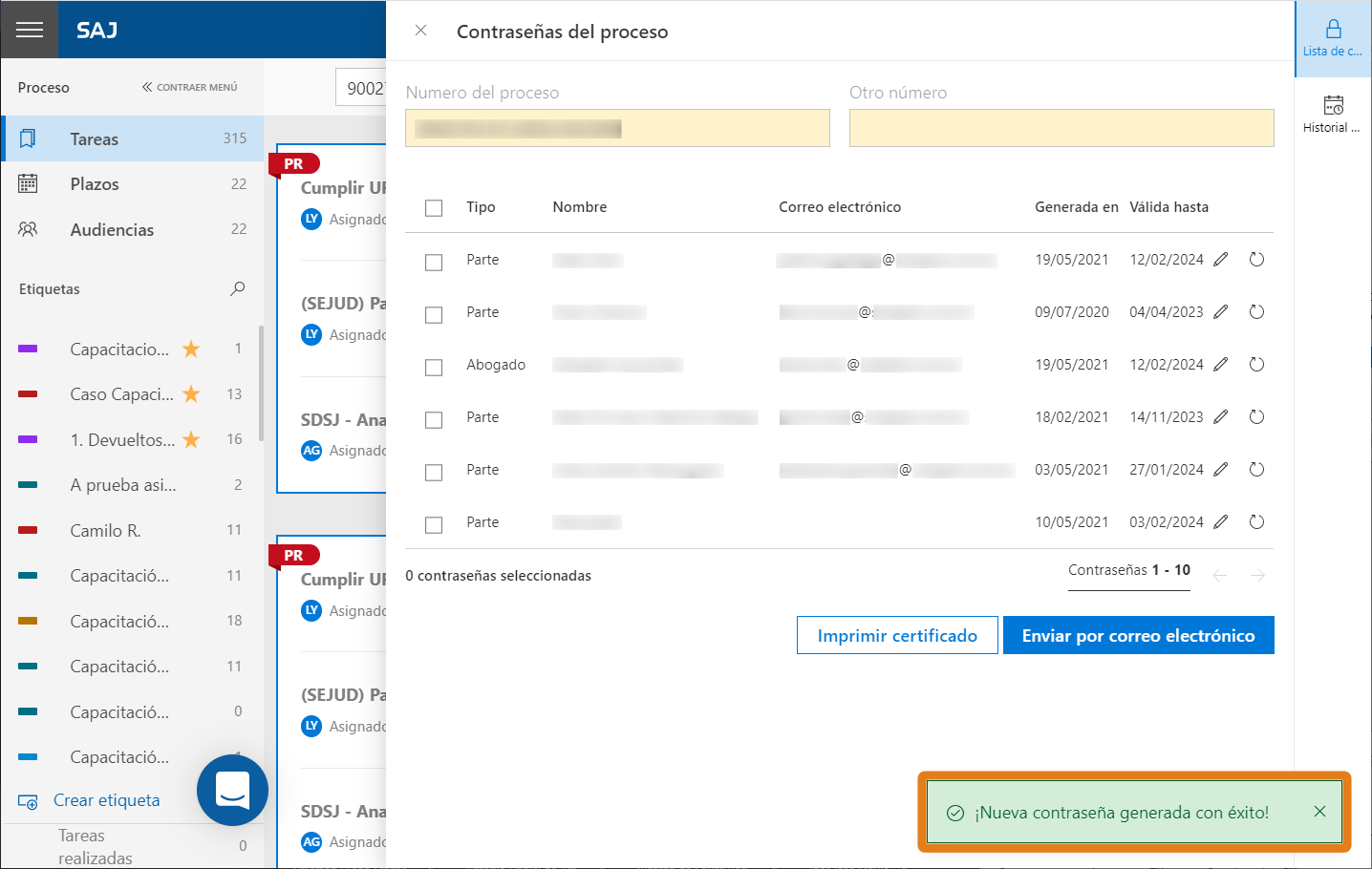Click the SAJ logo
The height and width of the screenshot is (869, 1372).
click(x=96, y=31)
